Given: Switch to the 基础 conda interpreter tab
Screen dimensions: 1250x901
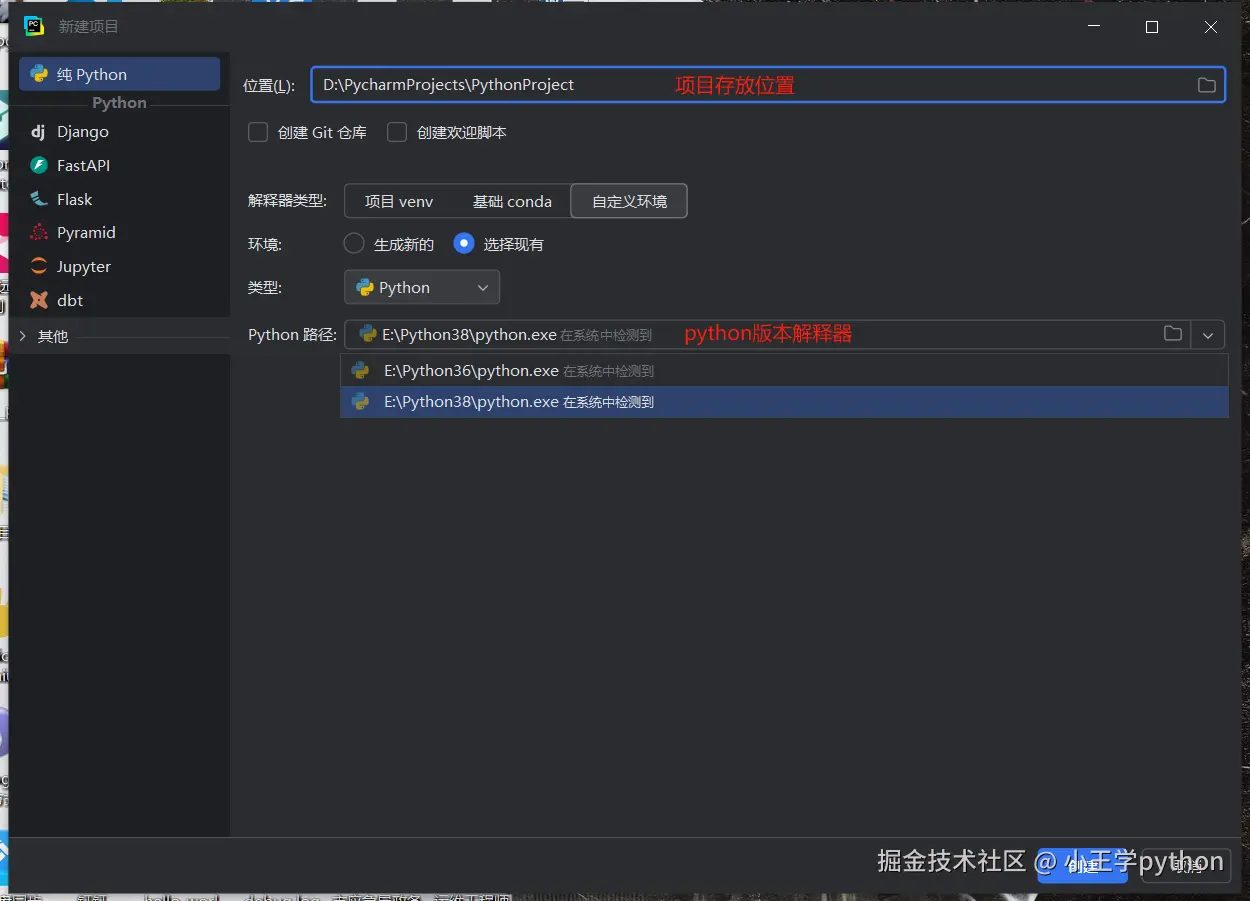Looking at the screenshot, I should point(512,201).
